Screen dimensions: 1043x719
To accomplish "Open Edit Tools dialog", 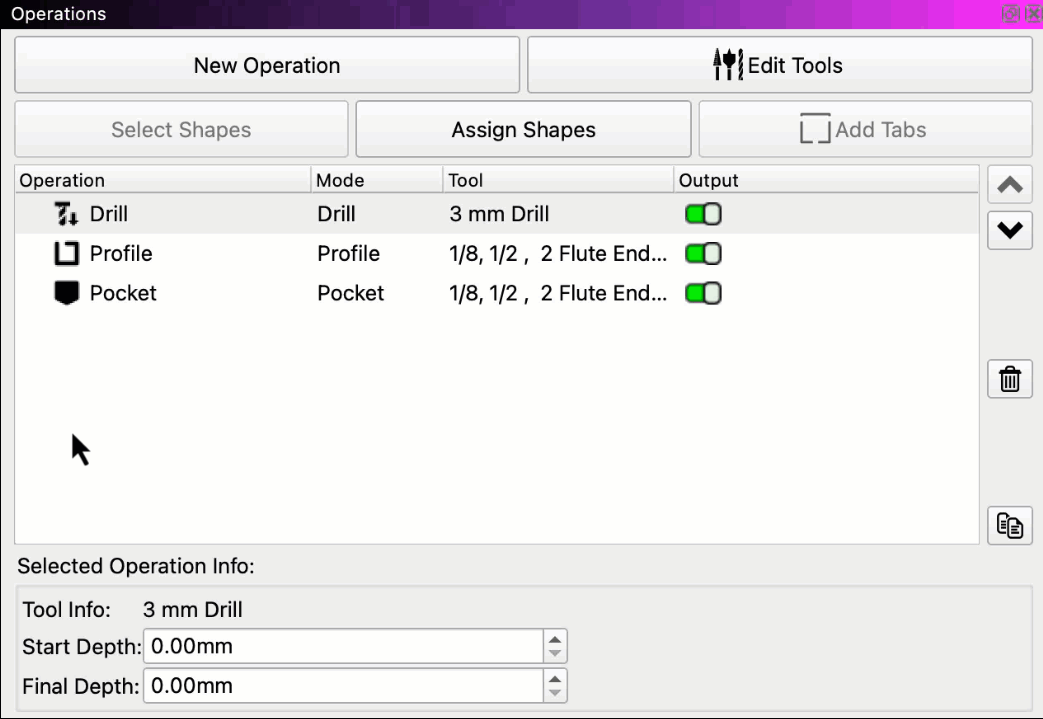I will pyautogui.click(x=779, y=66).
